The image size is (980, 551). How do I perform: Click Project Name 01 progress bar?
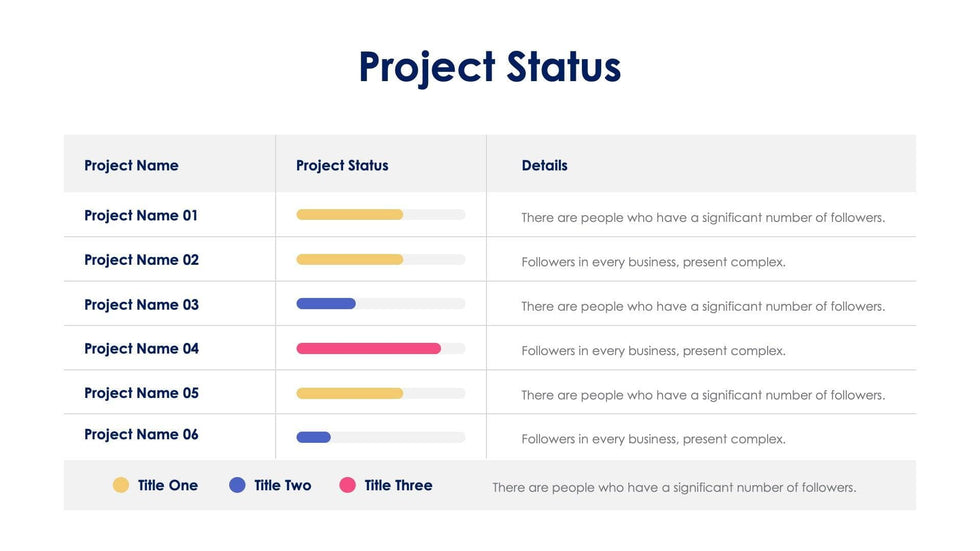coord(350,215)
